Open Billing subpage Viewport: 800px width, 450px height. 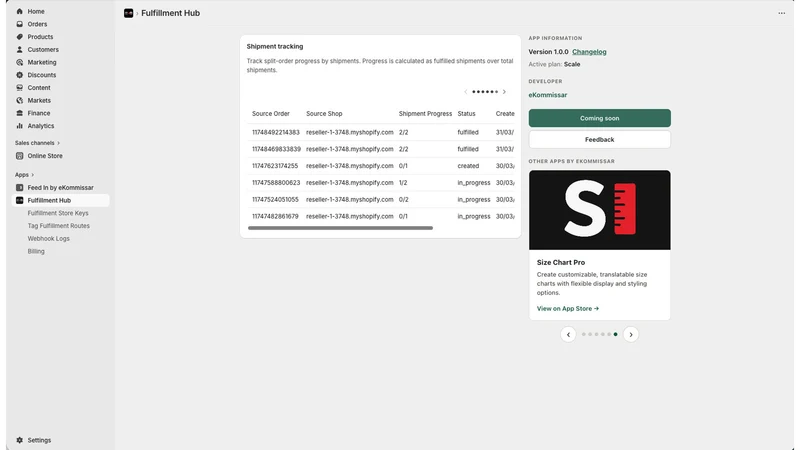36,252
